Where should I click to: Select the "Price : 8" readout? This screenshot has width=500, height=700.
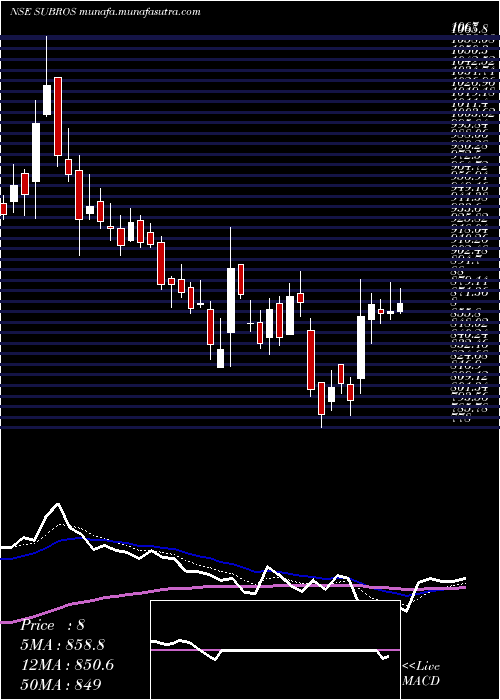coord(53,625)
